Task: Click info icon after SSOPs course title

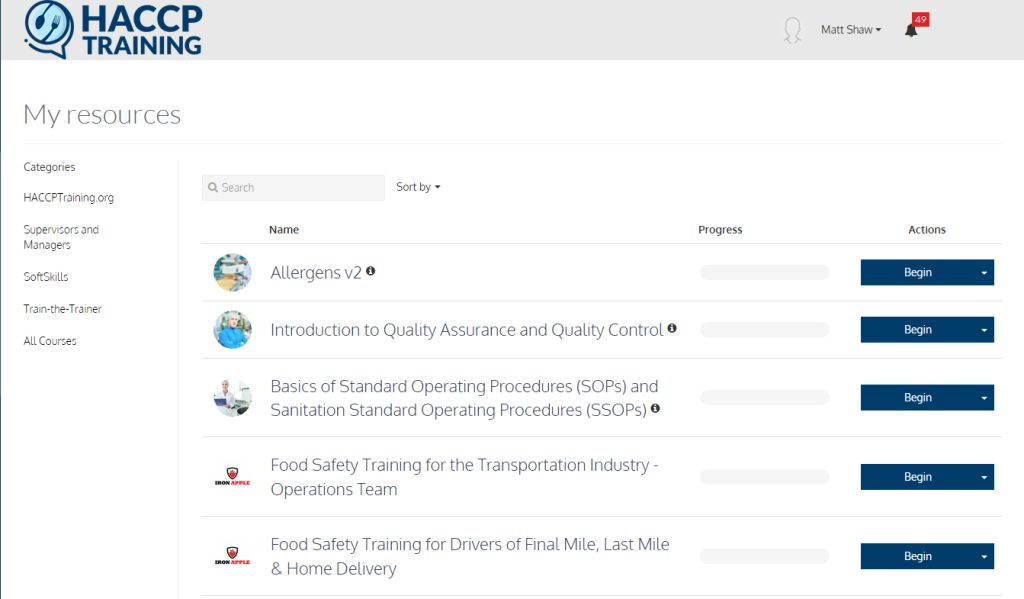Action: pyautogui.click(x=655, y=408)
